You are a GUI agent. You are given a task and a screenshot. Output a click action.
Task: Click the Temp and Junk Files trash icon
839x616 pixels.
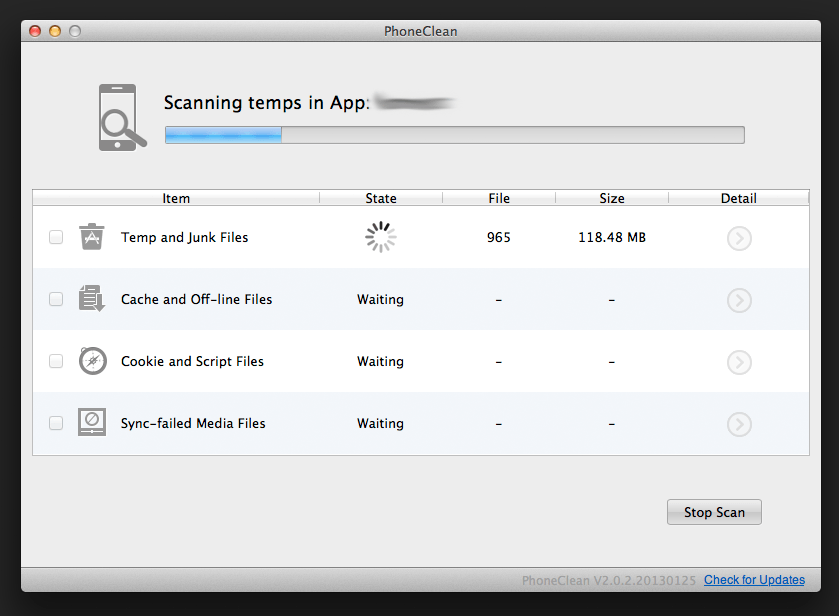pyautogui.click(x=91, y=237)
